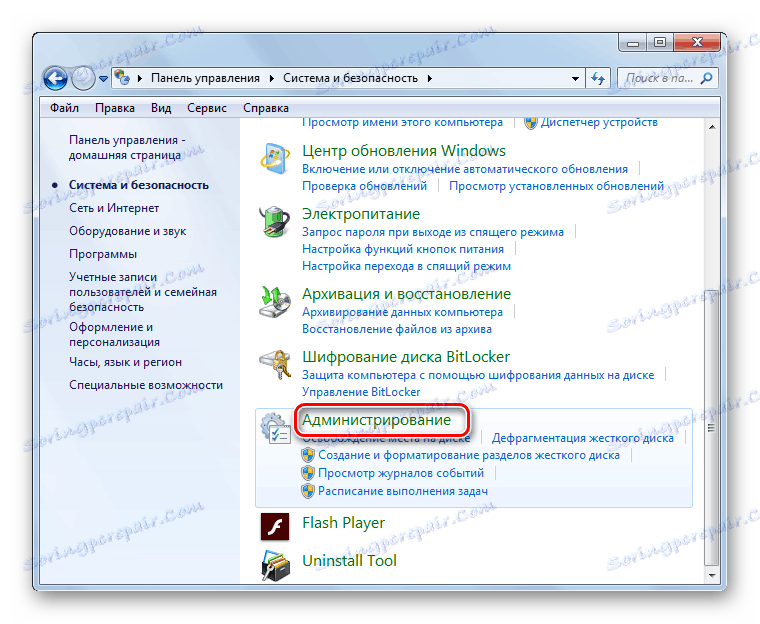Open the address bar history dropdown
The image size is (760, 624).
[575, 79]
